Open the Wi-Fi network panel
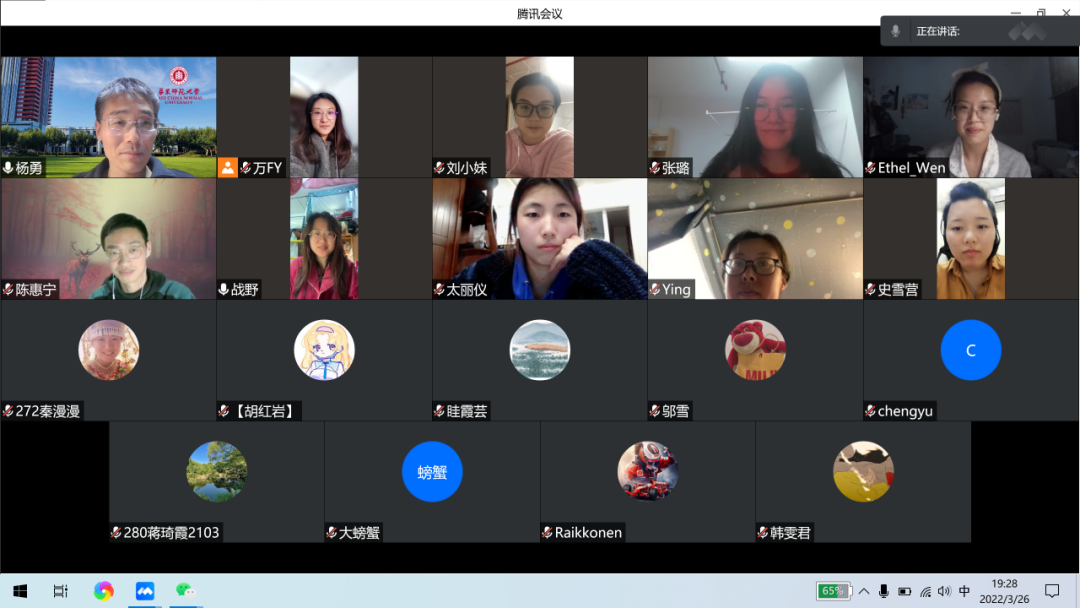Screen dimensions: 1080x608 (925, 591)
